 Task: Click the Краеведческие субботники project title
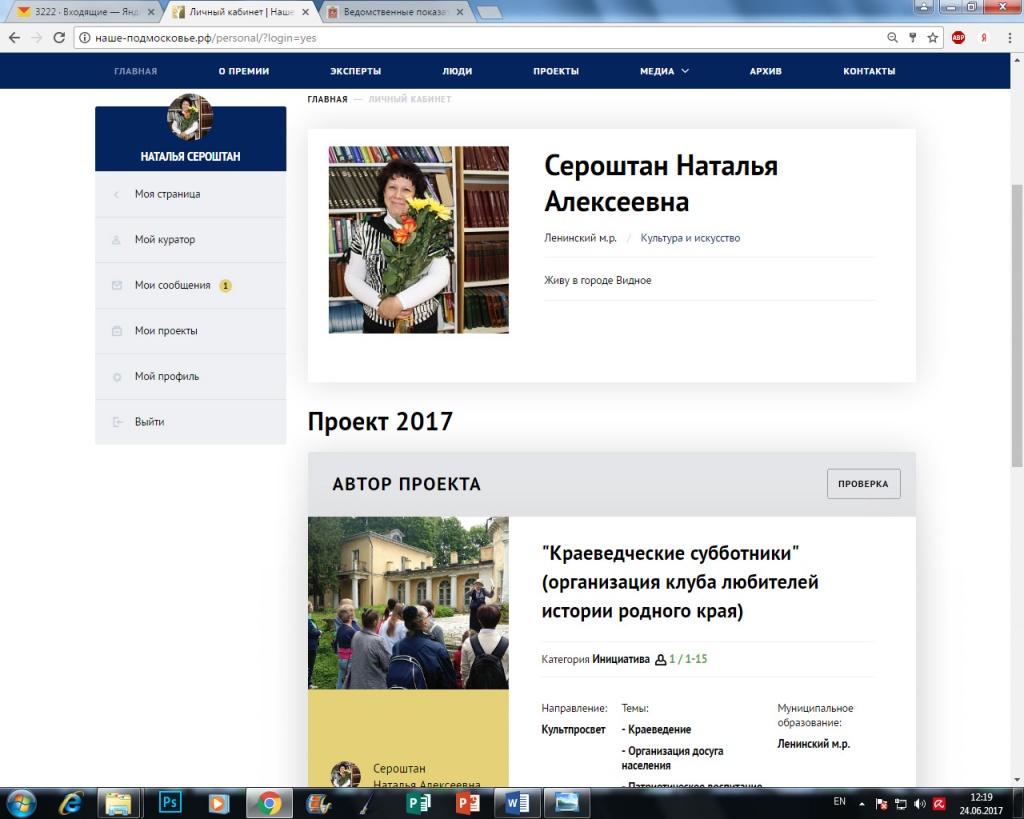680,582
